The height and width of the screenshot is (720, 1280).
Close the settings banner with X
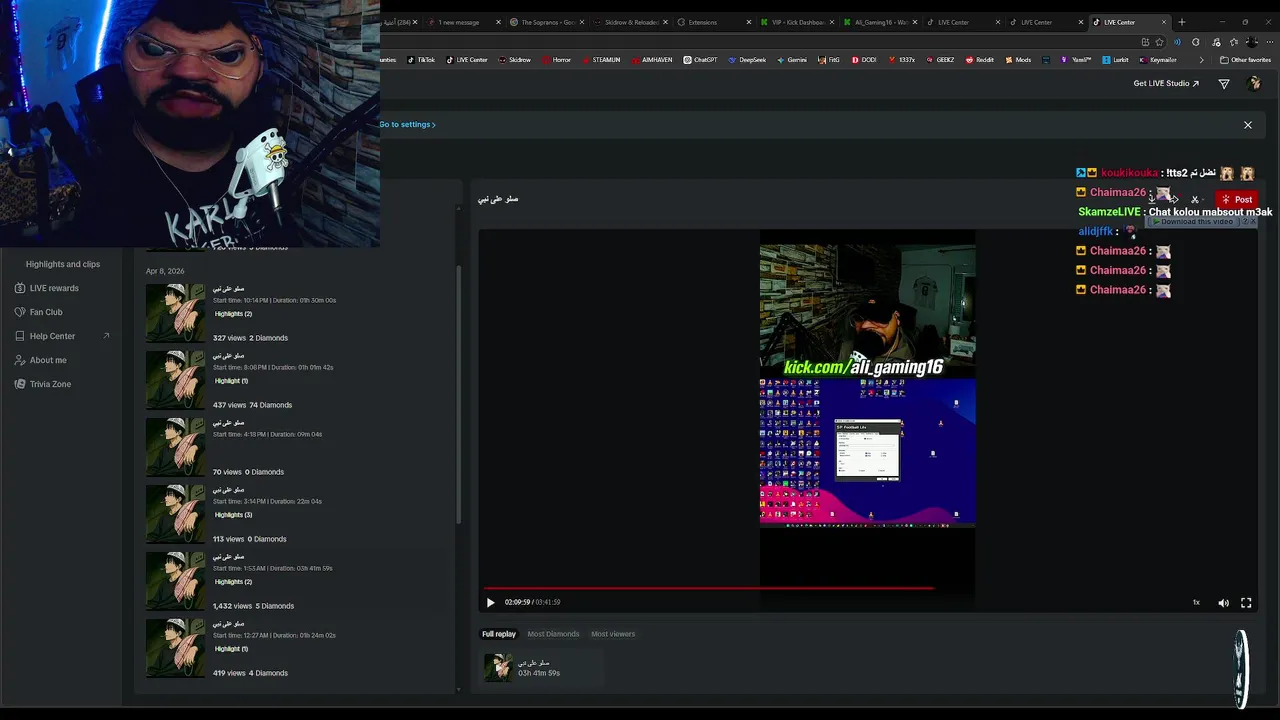tap(1248, 125)
